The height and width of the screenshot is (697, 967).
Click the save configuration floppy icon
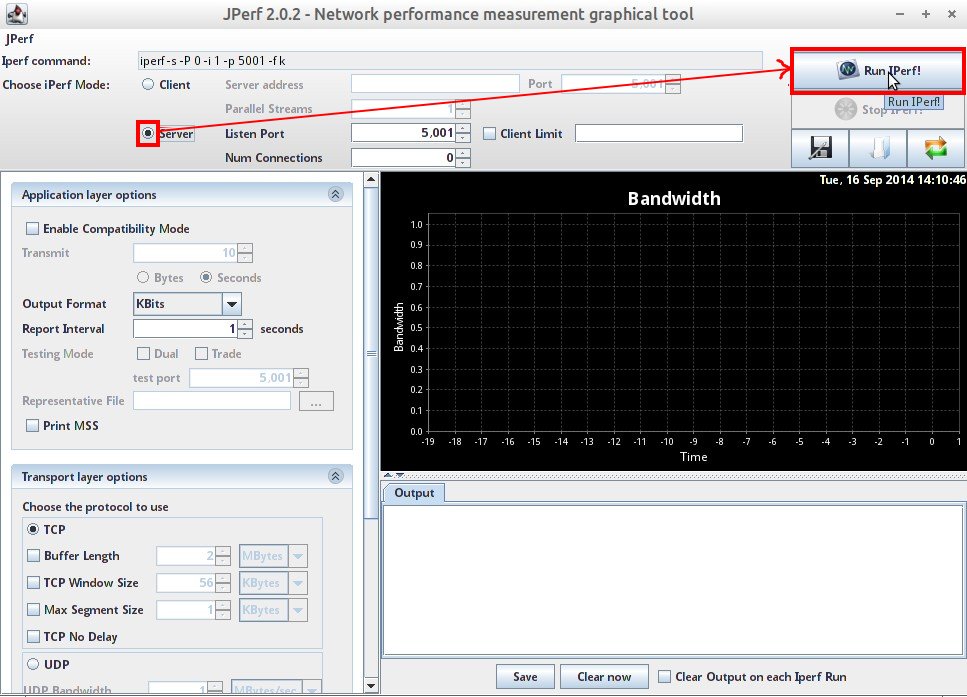pyautogui.click(x=820, y=148)
